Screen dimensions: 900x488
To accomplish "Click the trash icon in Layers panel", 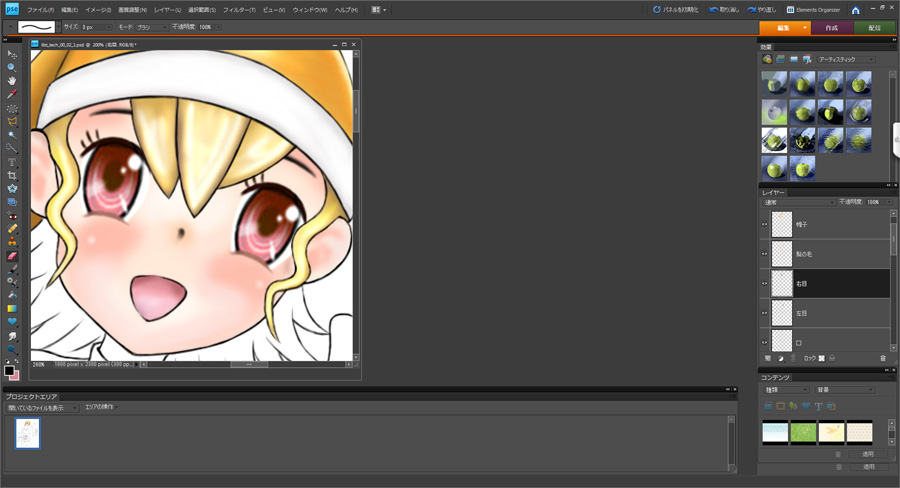I will (883, 358).
